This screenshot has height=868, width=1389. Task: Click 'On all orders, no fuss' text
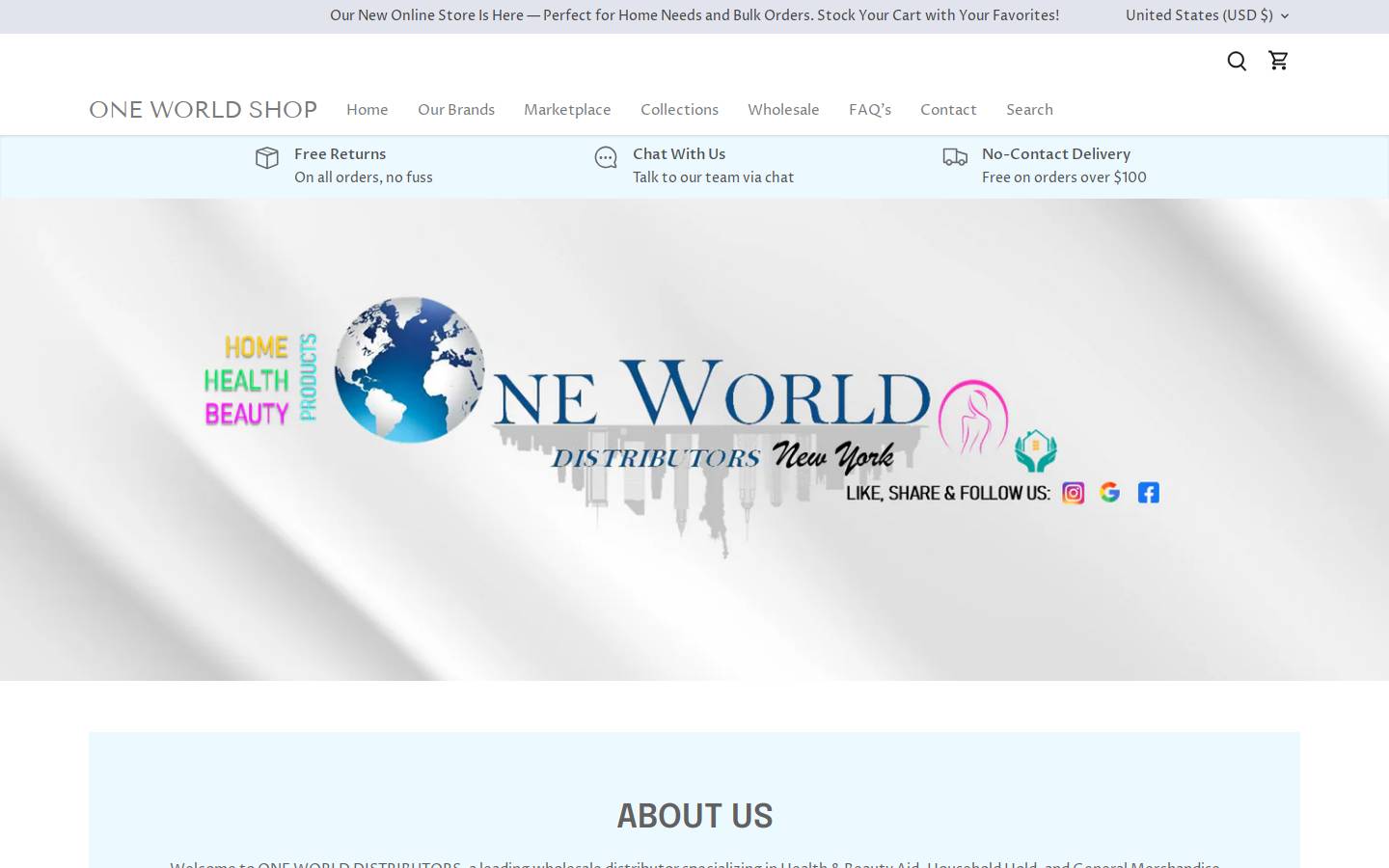coord(364,177)
